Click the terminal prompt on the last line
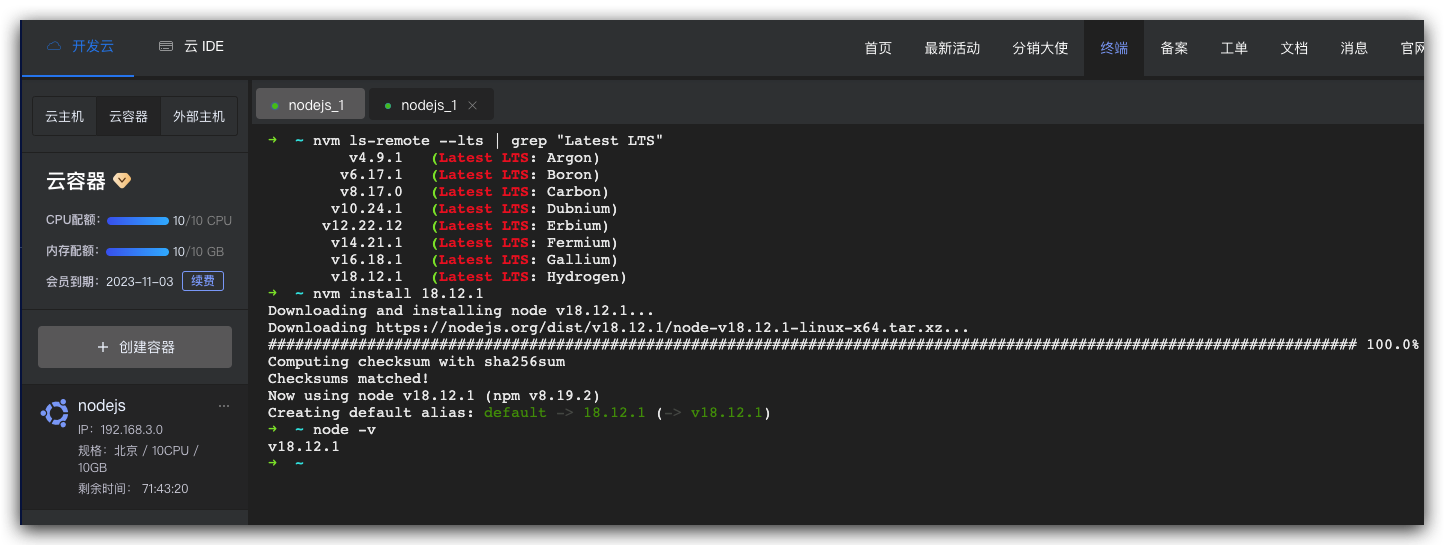The width and height of the screenshot is (1444, 545). (300, 463)
